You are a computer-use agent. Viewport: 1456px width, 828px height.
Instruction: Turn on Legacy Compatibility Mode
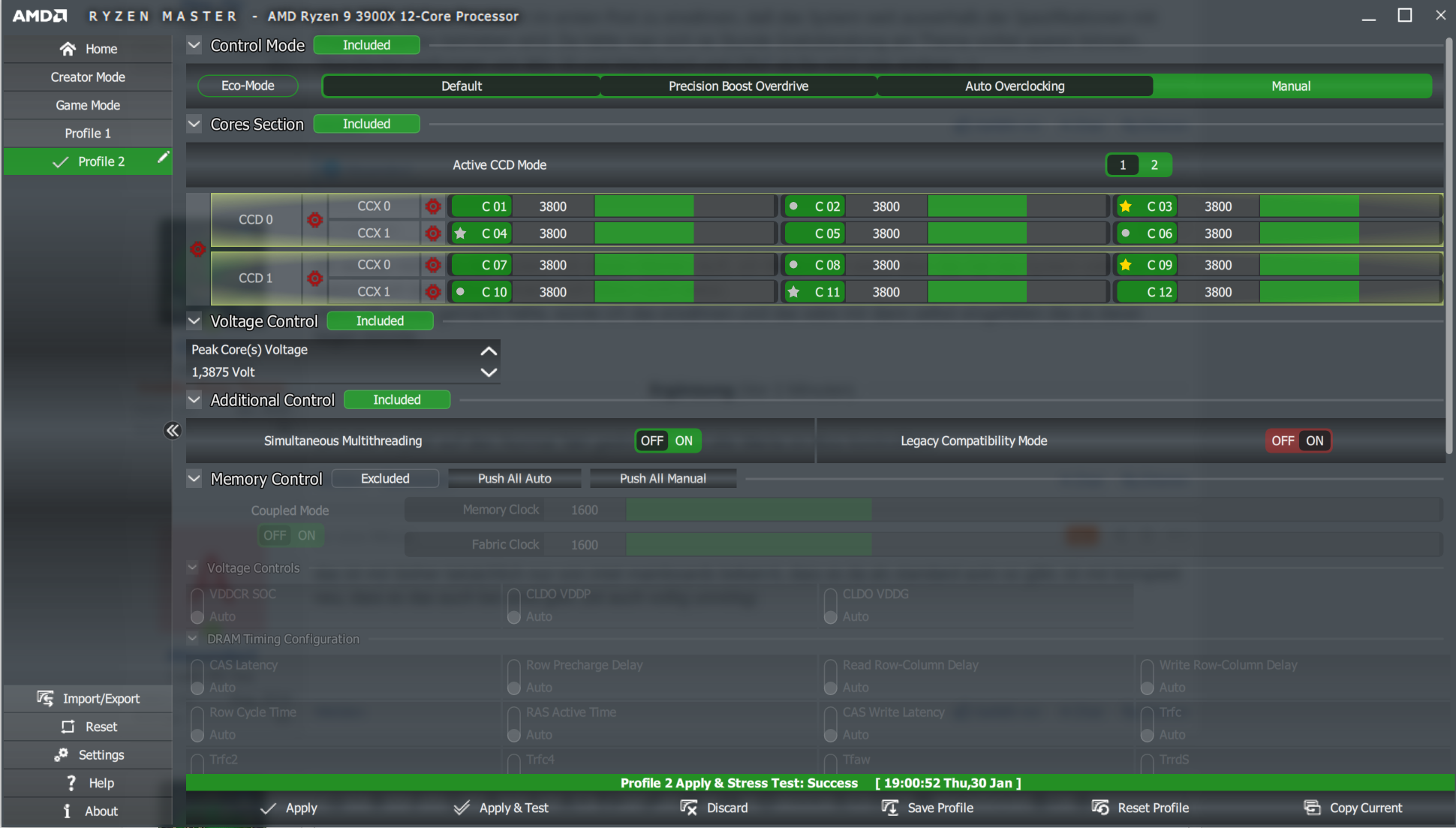coord(1314,441)
